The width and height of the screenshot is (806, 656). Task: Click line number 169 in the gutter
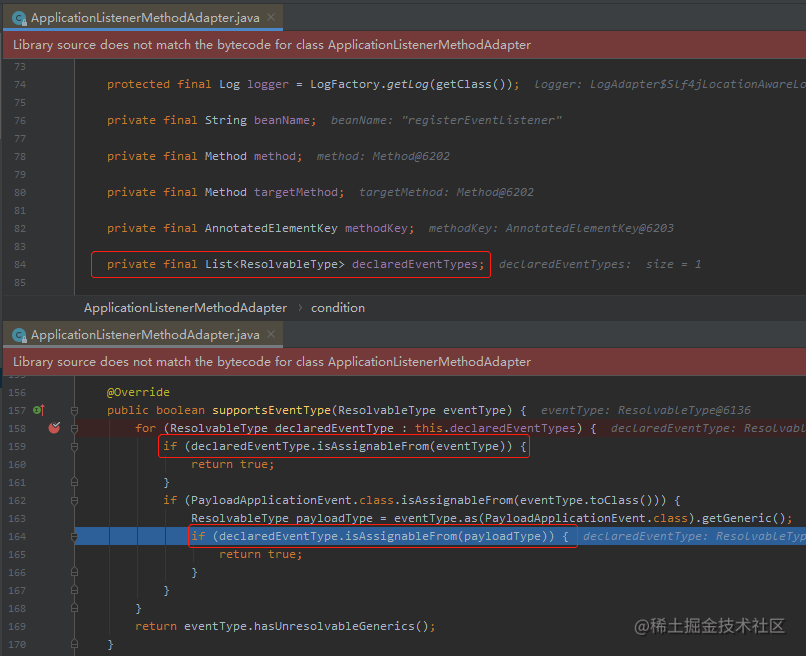tap(17, 626)
